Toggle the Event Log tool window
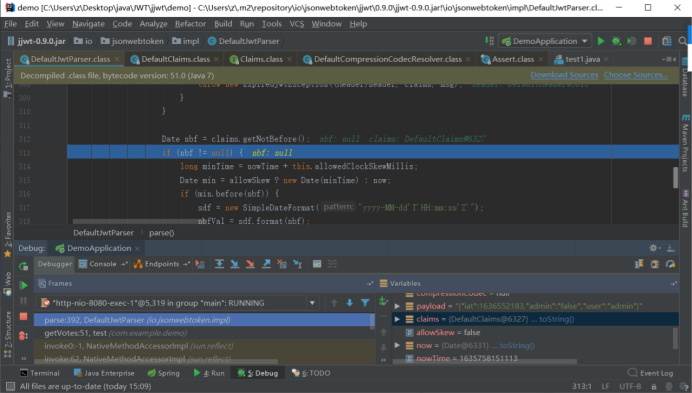Screen dimensions: 692x393 coord(650,373)
